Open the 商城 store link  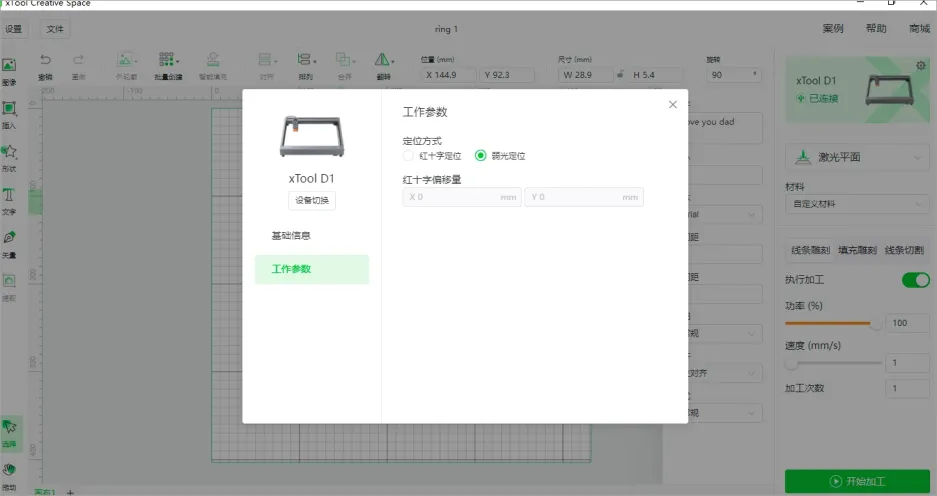(920, 28)
